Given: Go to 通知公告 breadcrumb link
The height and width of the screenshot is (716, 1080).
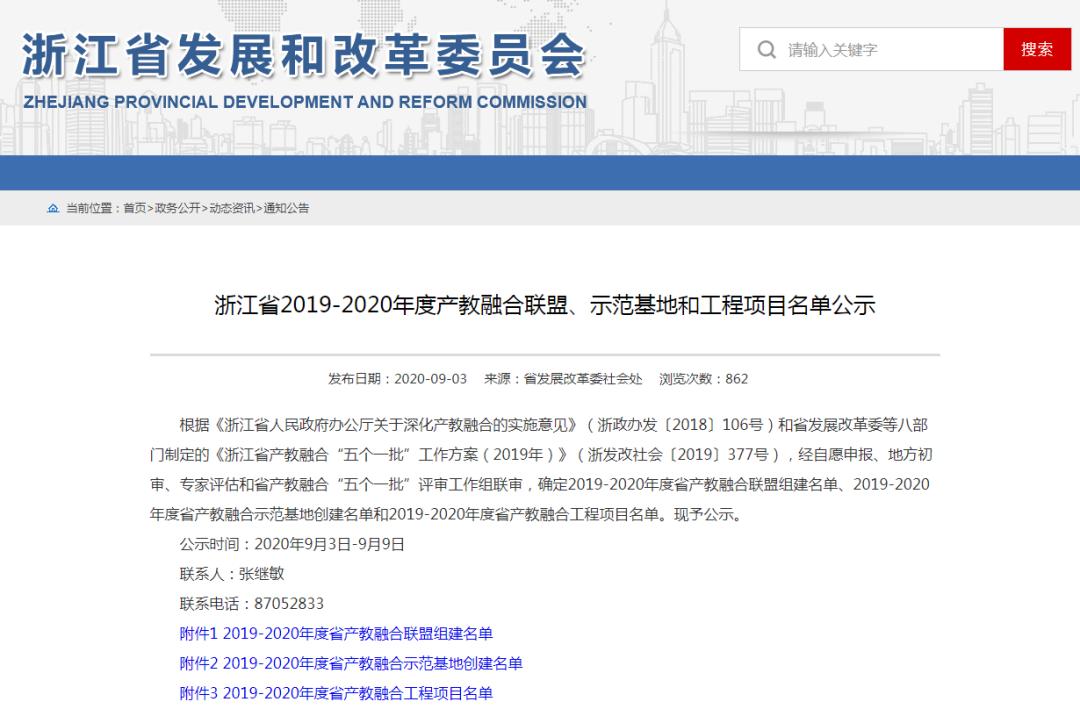Looking at the screenshot, I should click(286, 208).
